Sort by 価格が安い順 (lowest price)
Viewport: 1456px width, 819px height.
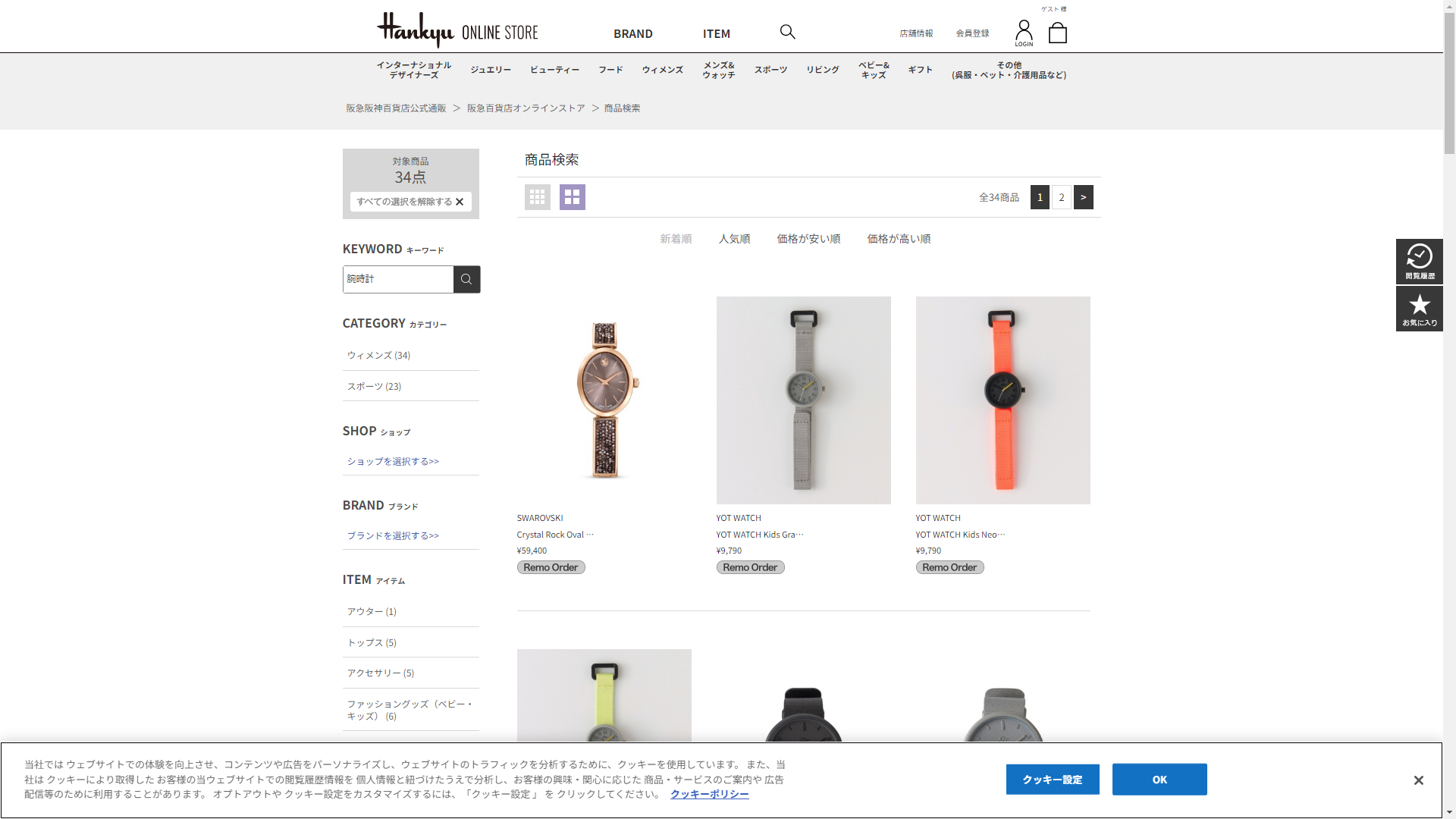coord(808,239)
